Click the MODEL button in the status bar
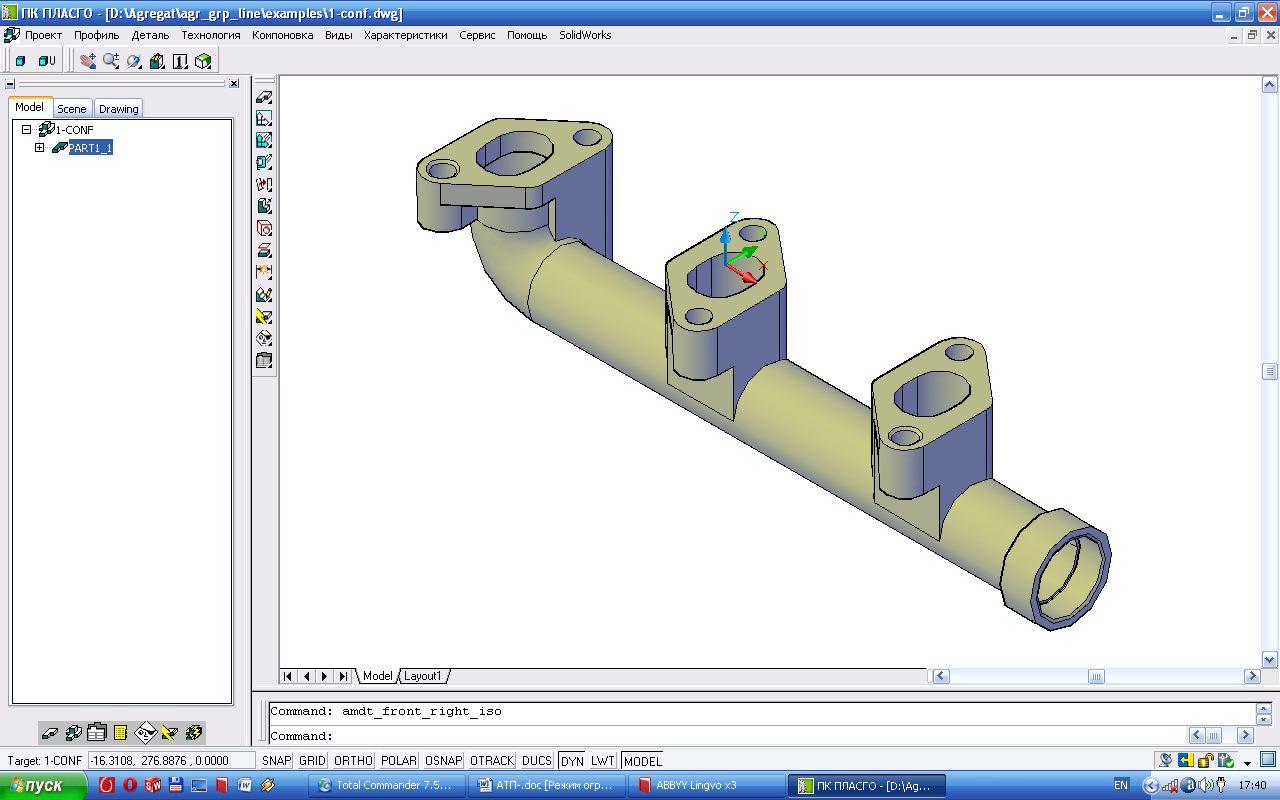This screenshot has width=1280, height=800. click(643, 761)
